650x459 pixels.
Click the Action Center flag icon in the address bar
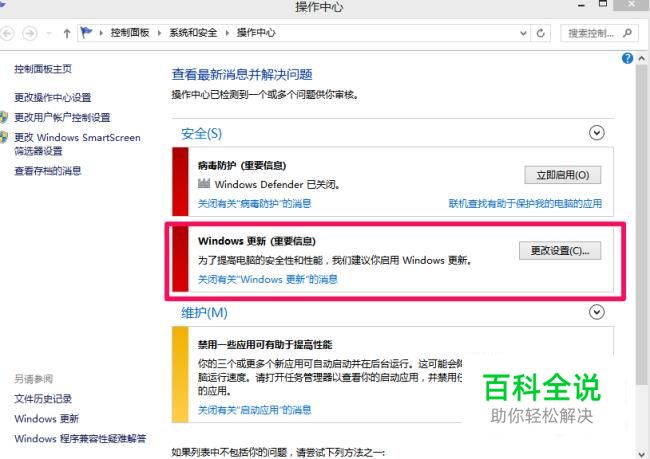pos(86,32)
